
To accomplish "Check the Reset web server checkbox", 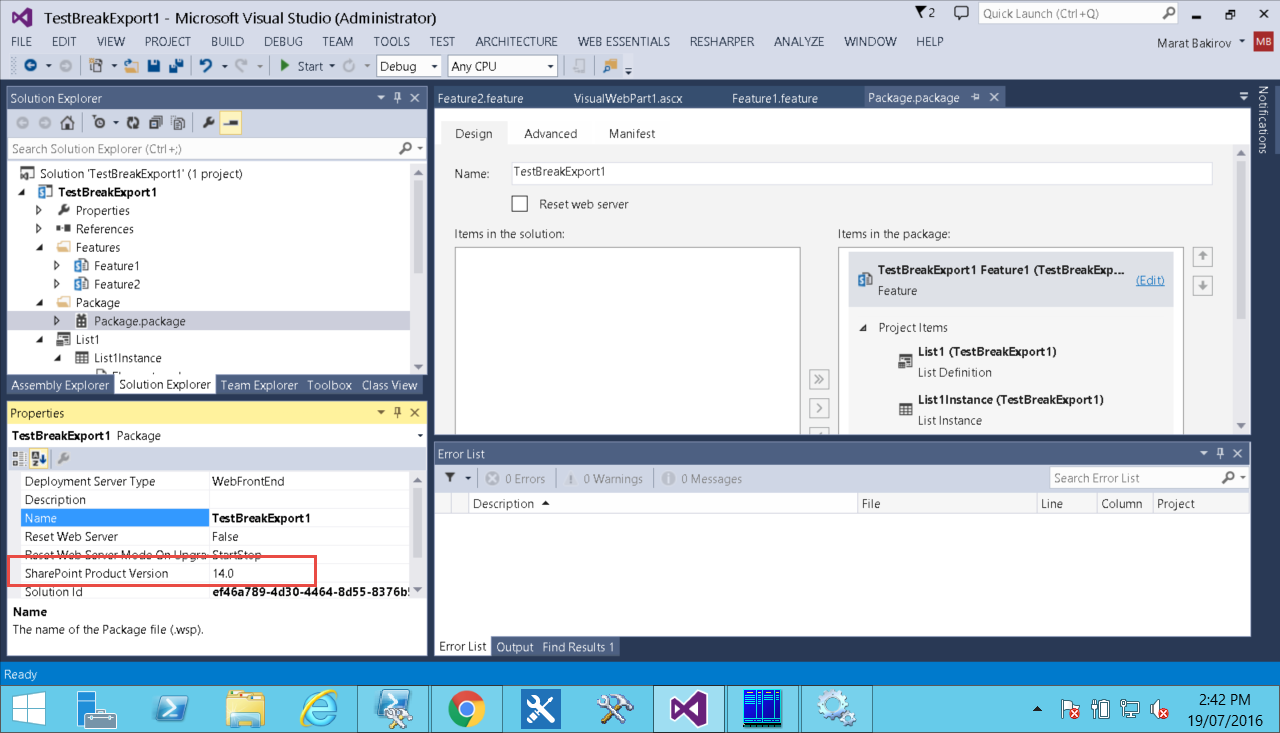I will 520,204.
